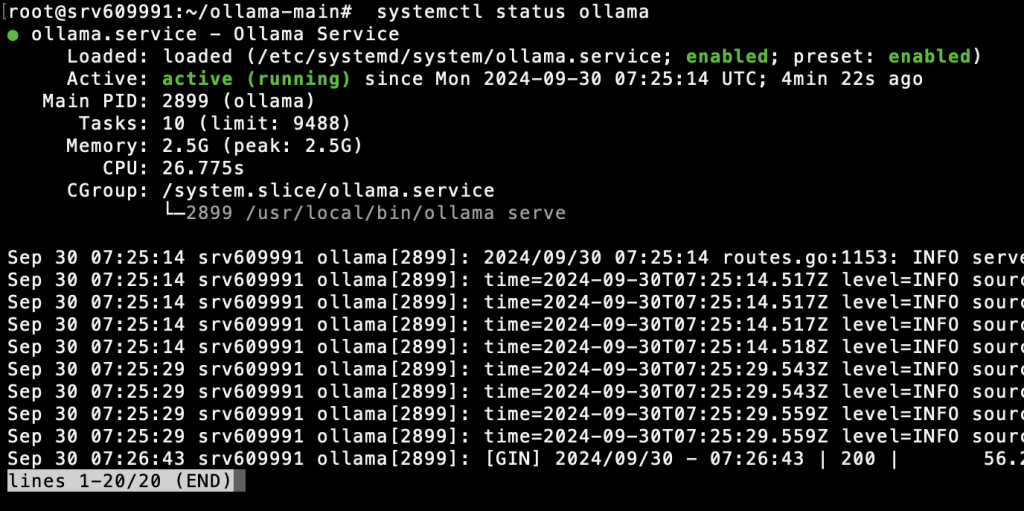Click the tree branch glyph before 2899
Screen dimensions: 1024x511
175,213
